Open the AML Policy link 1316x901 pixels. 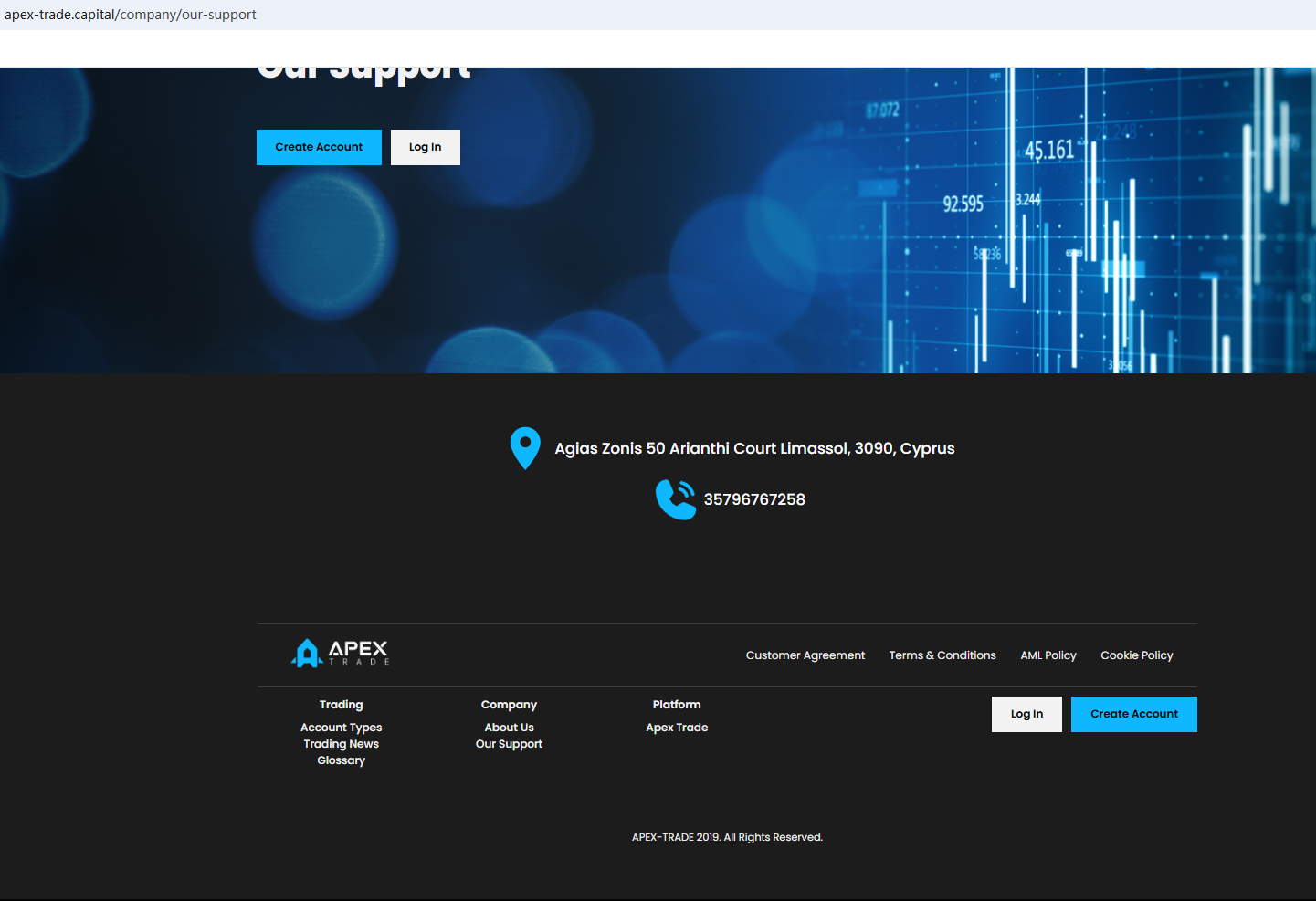(x=1048, y=655)
